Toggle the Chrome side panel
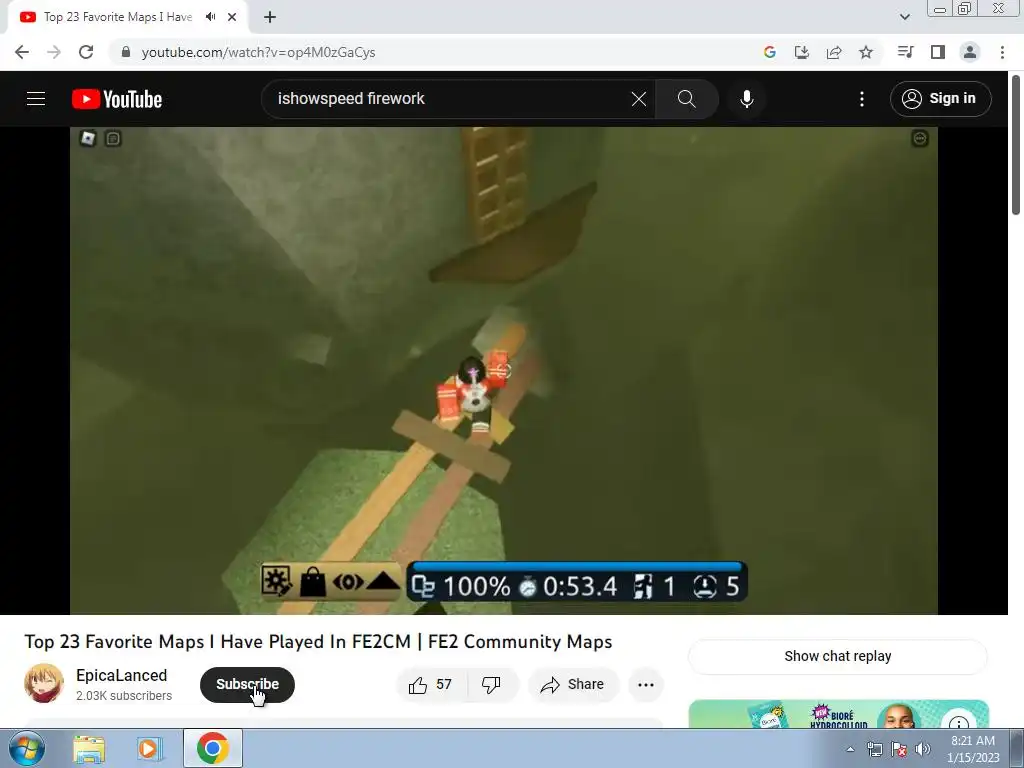1024x768 pixels. pyautogui.click(x=938, y=52)
